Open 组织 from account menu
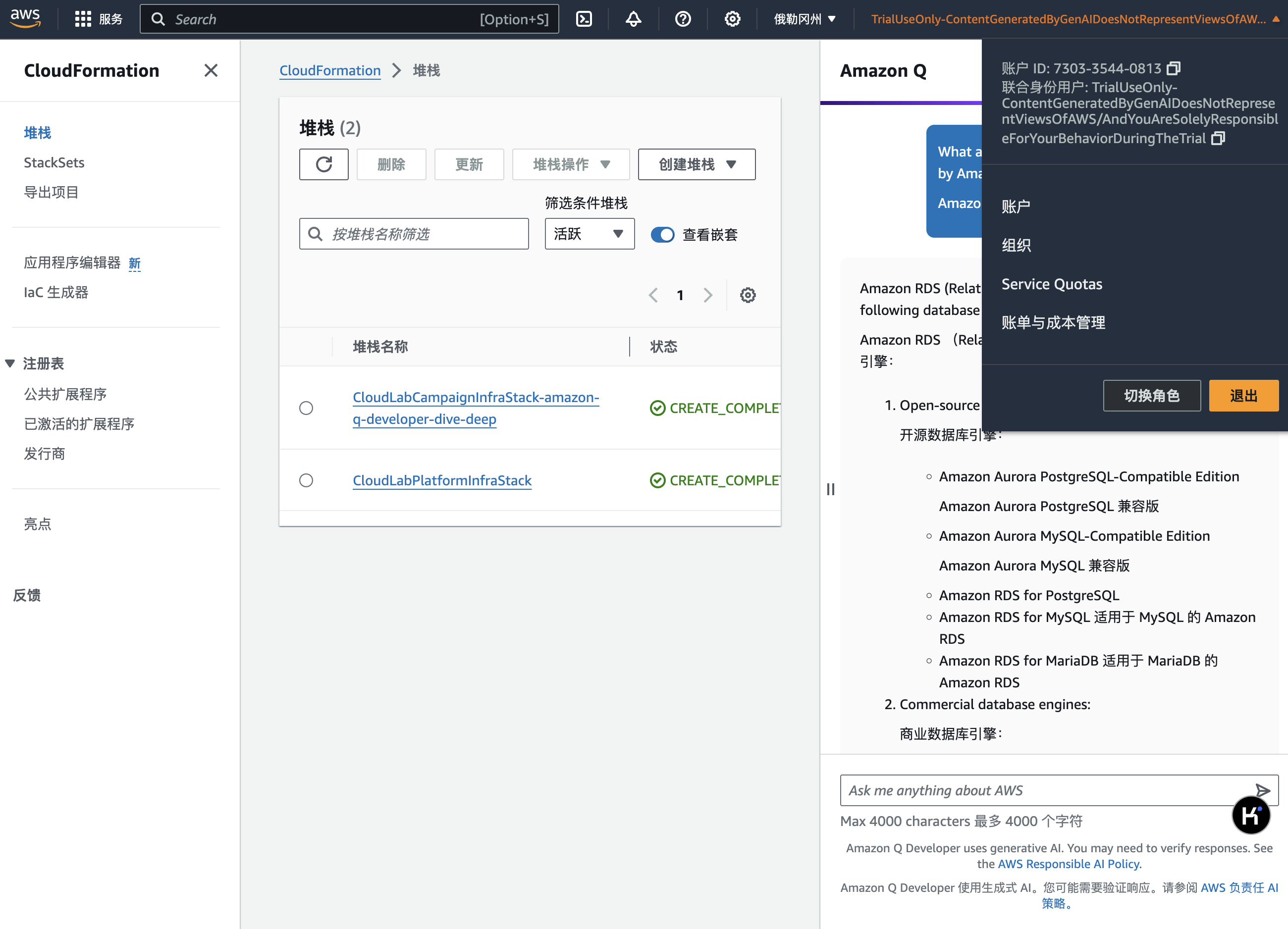The width and height of the screenshot is (1288, 929). point(1016,245)
